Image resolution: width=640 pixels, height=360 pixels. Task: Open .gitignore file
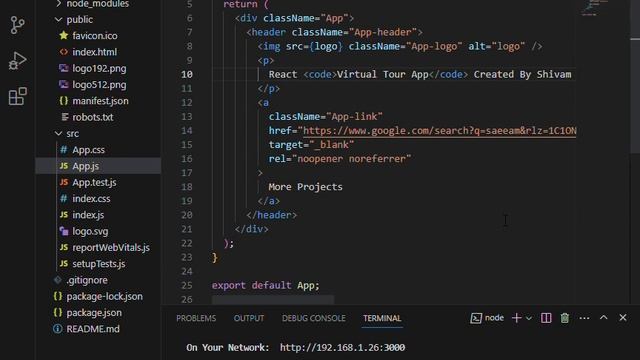[87, 280]
